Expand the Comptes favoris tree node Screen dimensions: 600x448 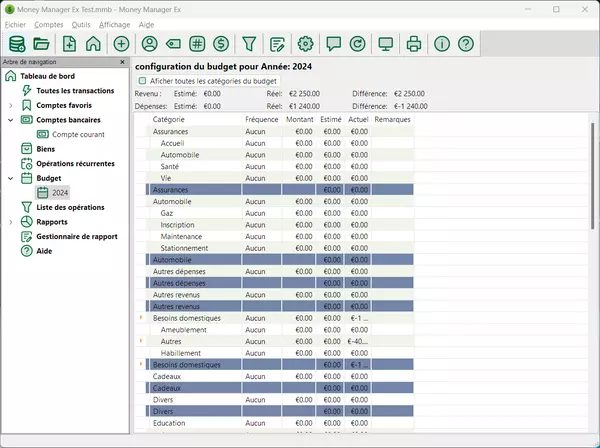[10, 105]
